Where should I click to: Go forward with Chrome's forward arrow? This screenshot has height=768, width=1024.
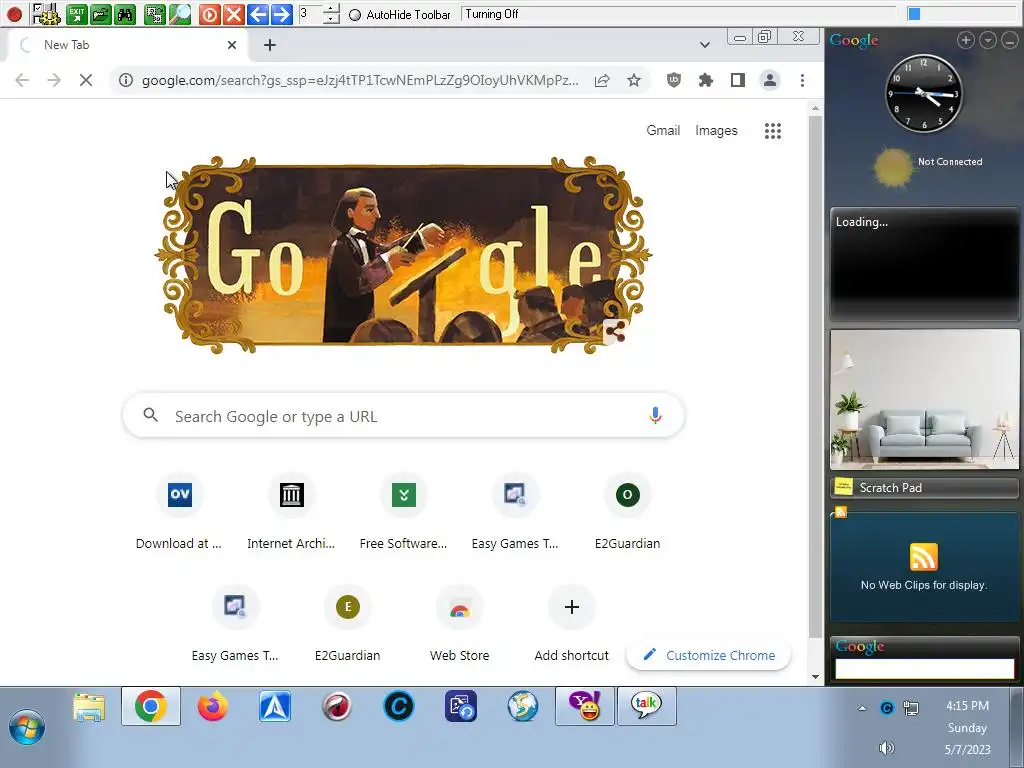(x=54, y=80)
